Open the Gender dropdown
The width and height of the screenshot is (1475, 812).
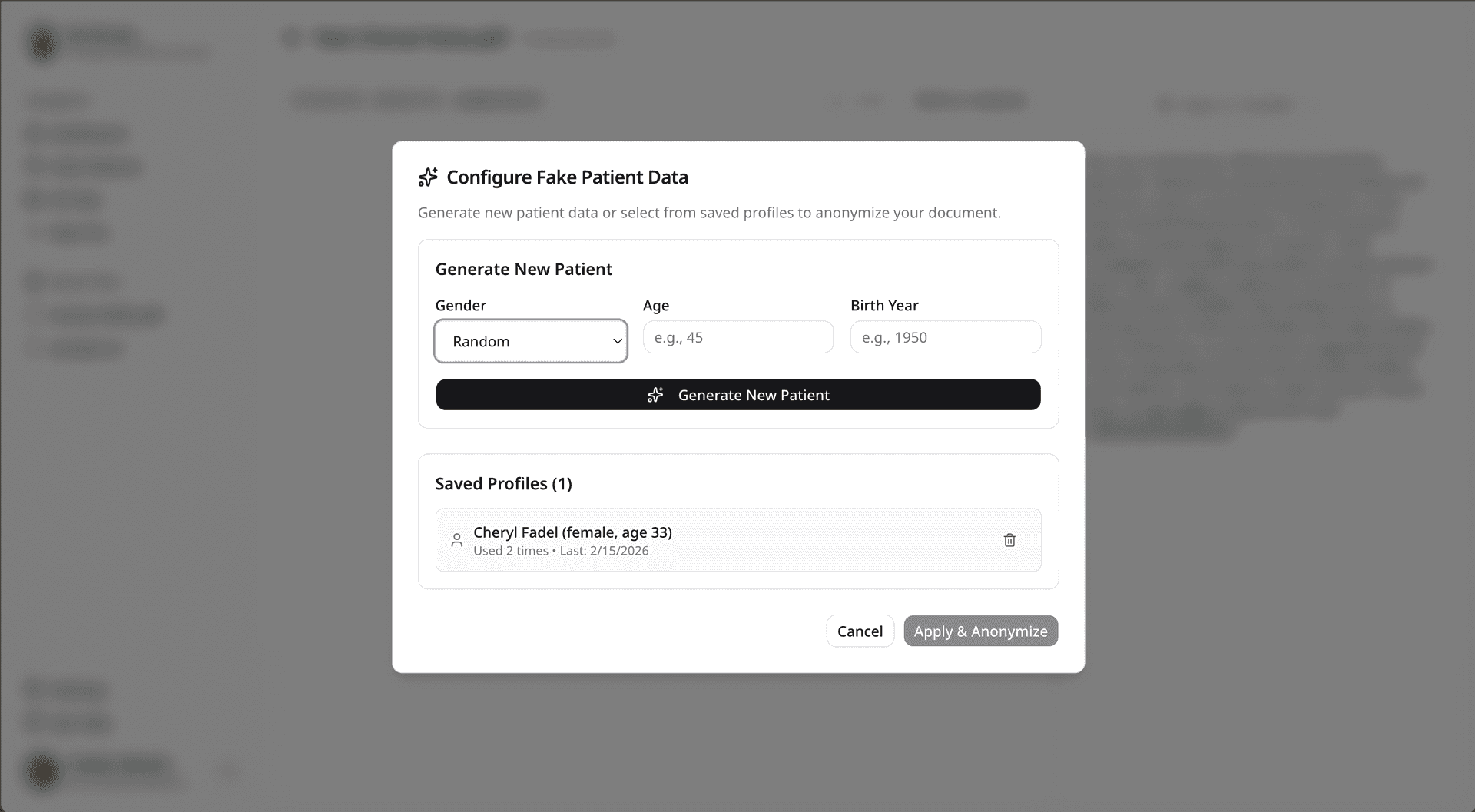point(531,341)
